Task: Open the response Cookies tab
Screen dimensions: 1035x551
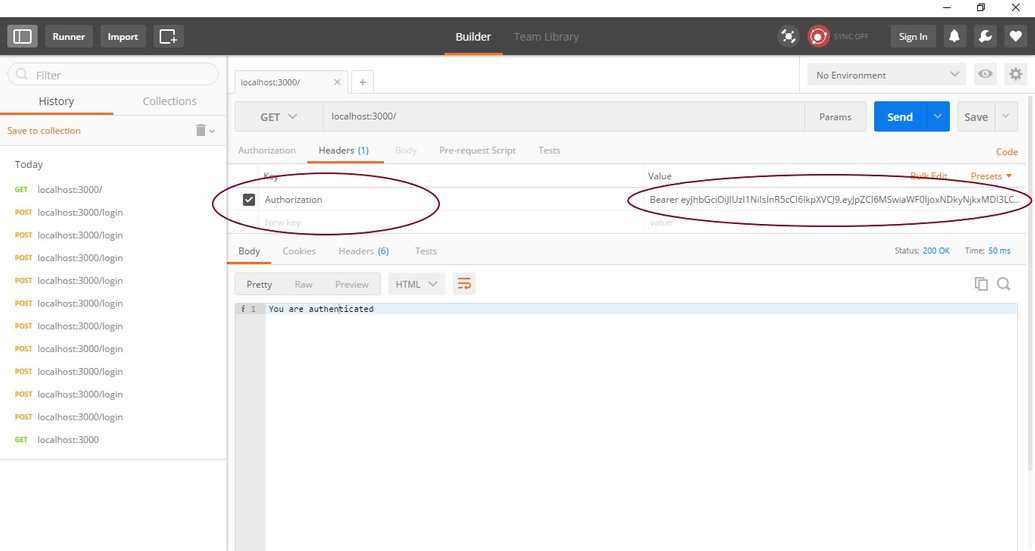Action: pyautogui.click(x=299, y=251)
